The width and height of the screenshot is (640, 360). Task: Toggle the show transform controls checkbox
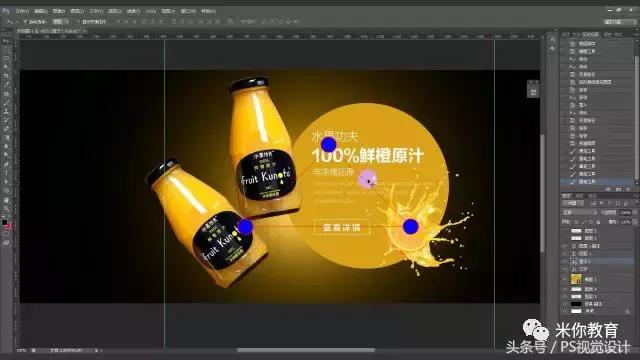click(x=78, y=21)
